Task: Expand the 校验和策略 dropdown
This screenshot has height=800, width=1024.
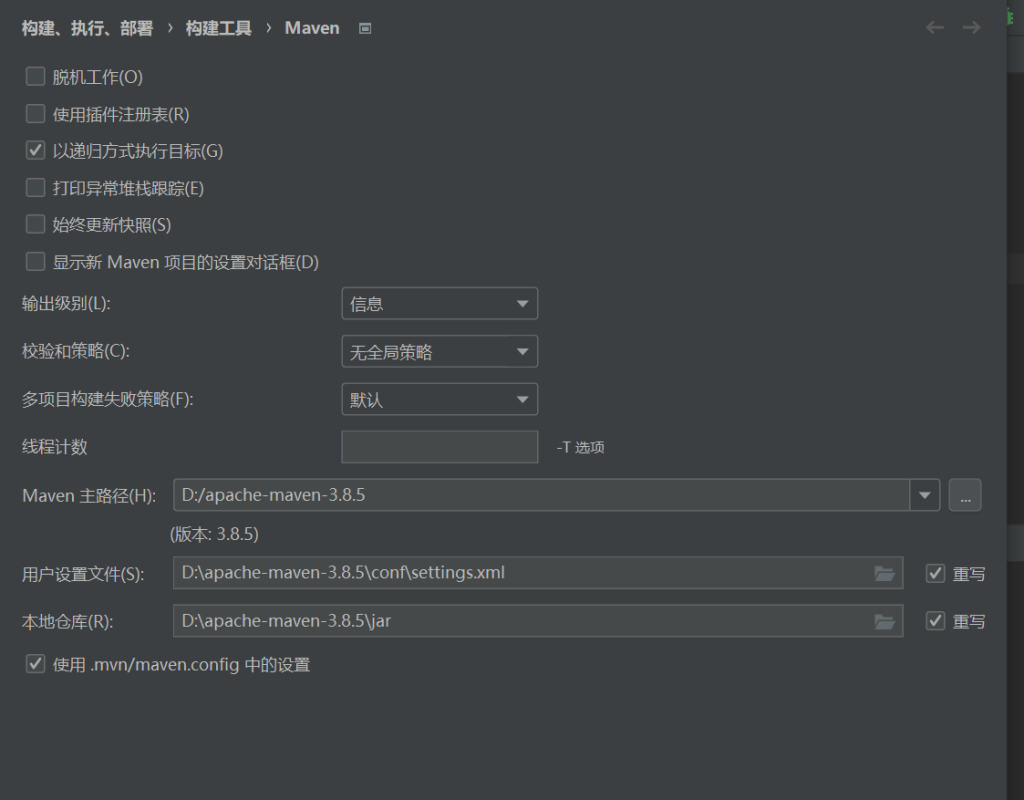Action: (439, 352)
